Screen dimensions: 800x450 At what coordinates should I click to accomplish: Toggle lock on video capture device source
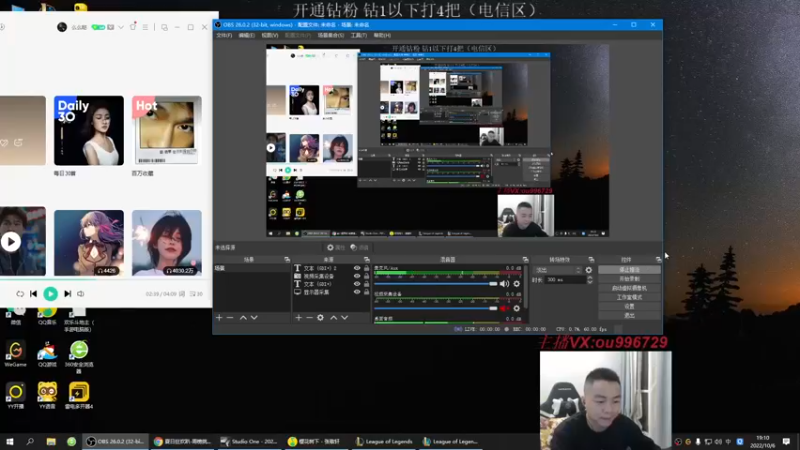point(366,276)
